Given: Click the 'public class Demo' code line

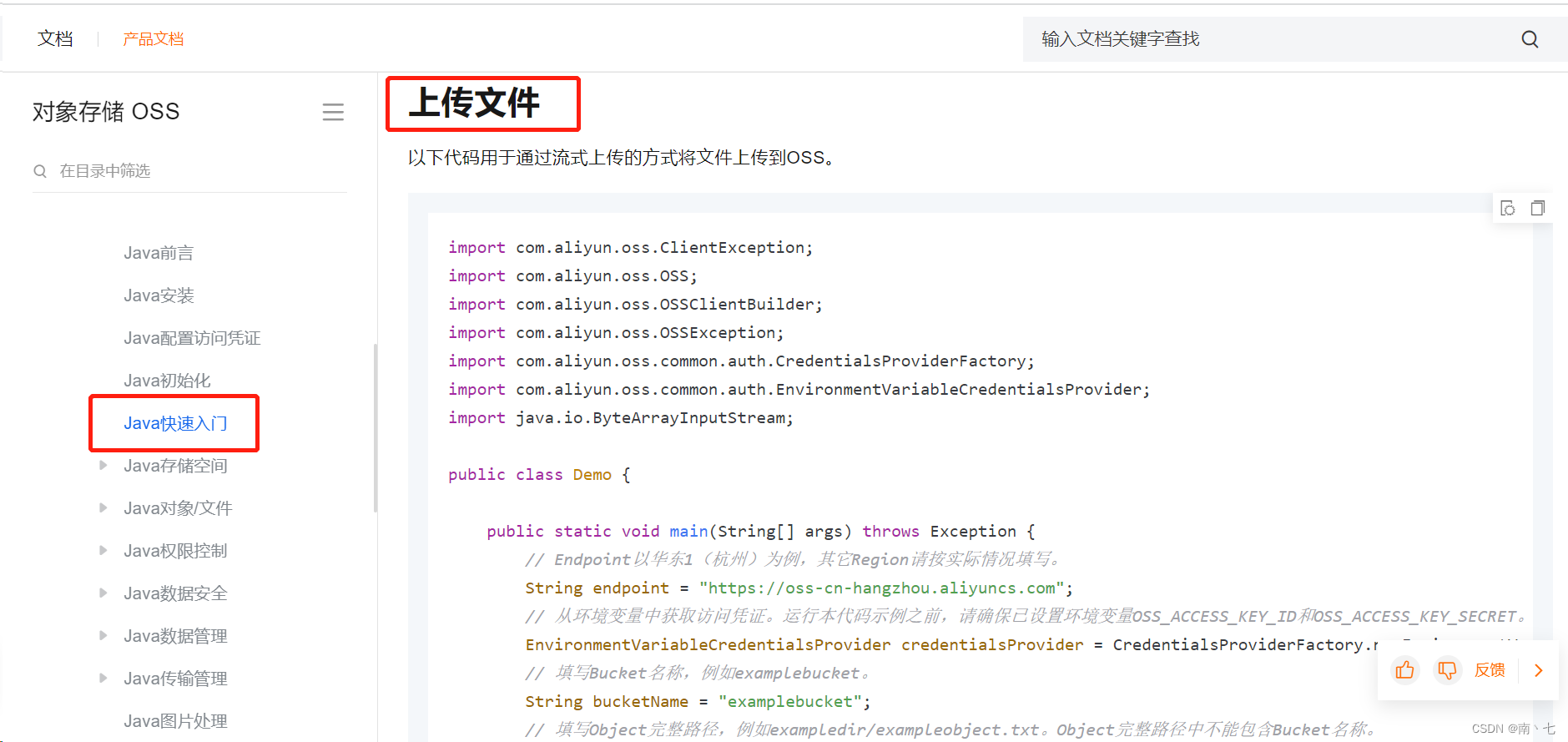Looking at the screenshot, I should tap(539, 475).
